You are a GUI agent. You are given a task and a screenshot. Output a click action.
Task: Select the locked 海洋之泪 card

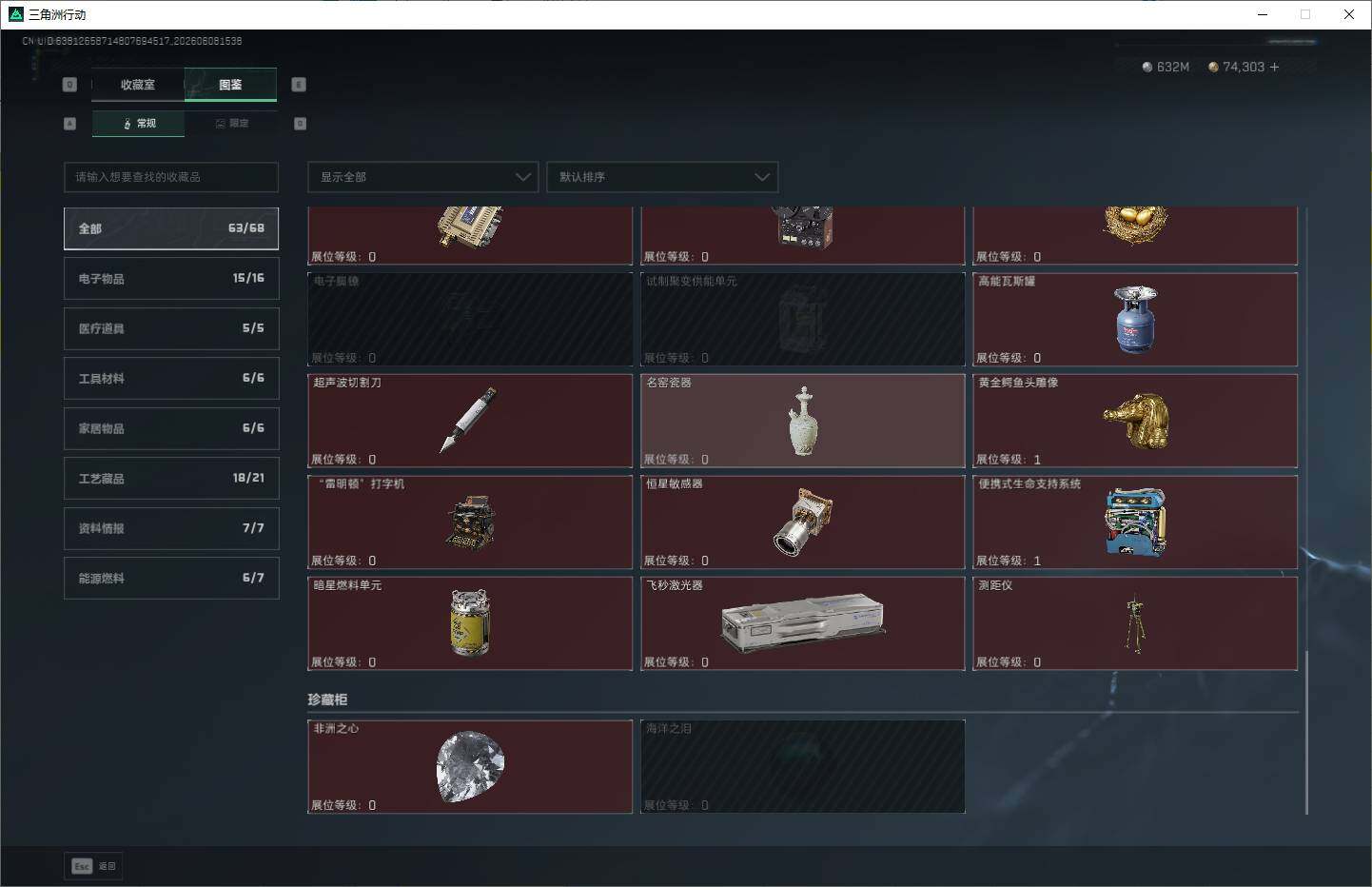[803, 767]
